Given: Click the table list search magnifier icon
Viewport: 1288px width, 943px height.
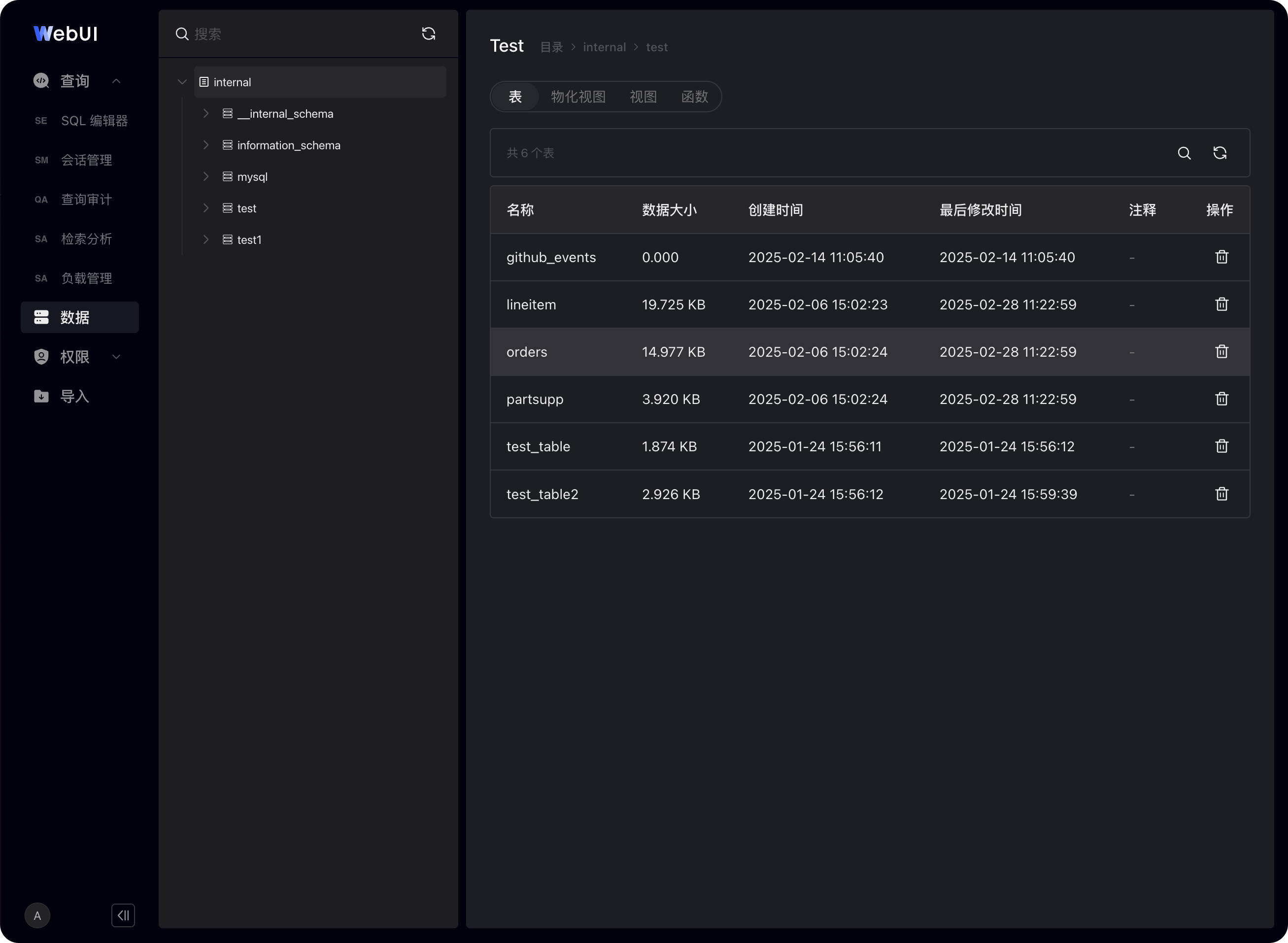Looking at the screenshot, I should pos(1184,153).
